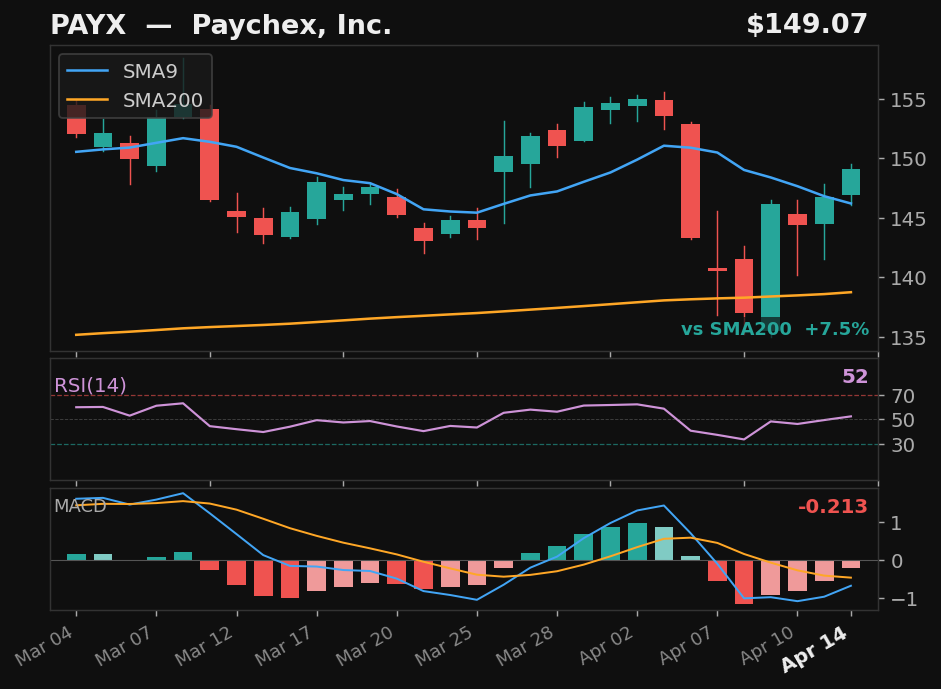This screenshot has width=941, height=689.
Task: Click the 145 price axis label
Action: tap(908, 219)
